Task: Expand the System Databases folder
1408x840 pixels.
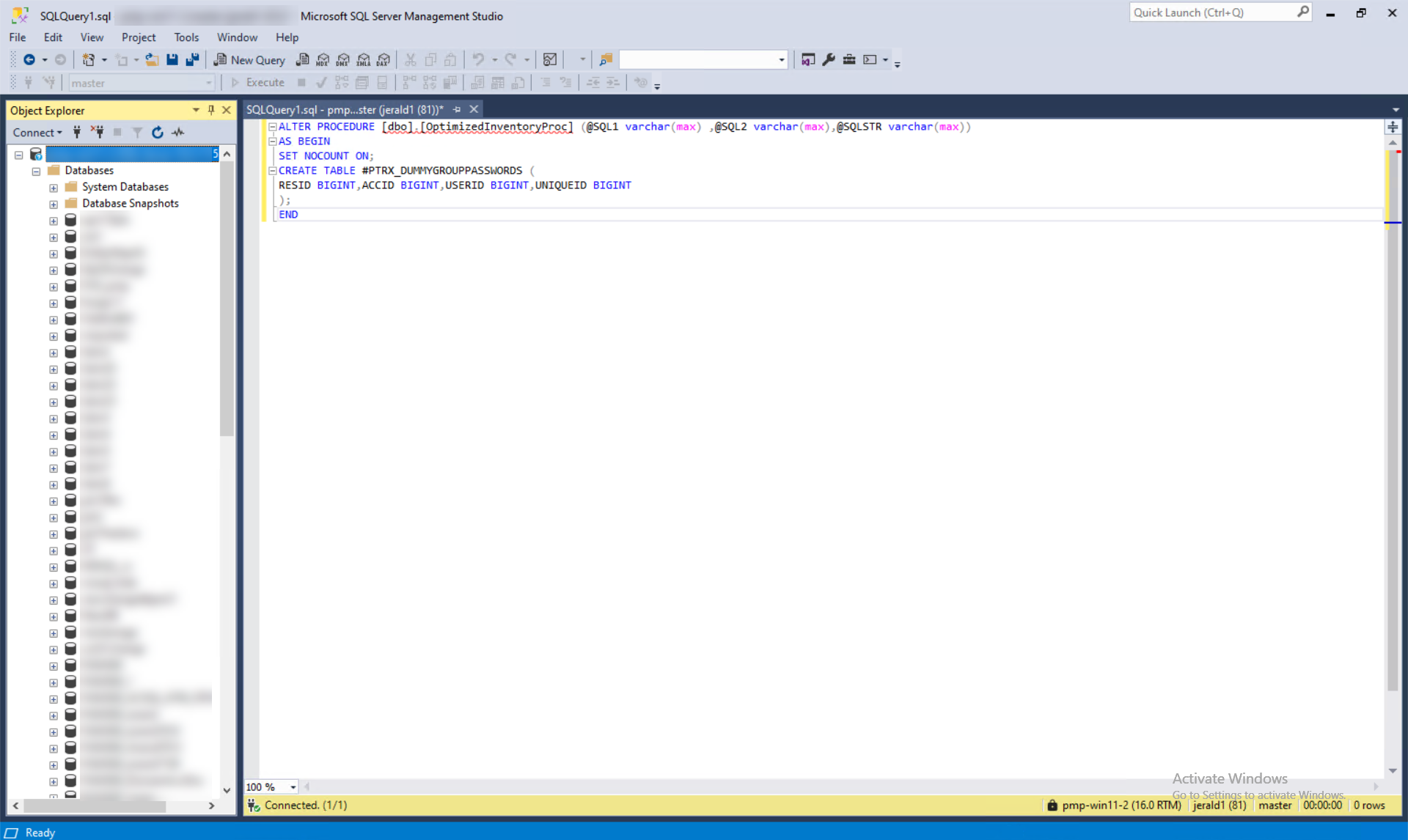Action: pos(54,188)
